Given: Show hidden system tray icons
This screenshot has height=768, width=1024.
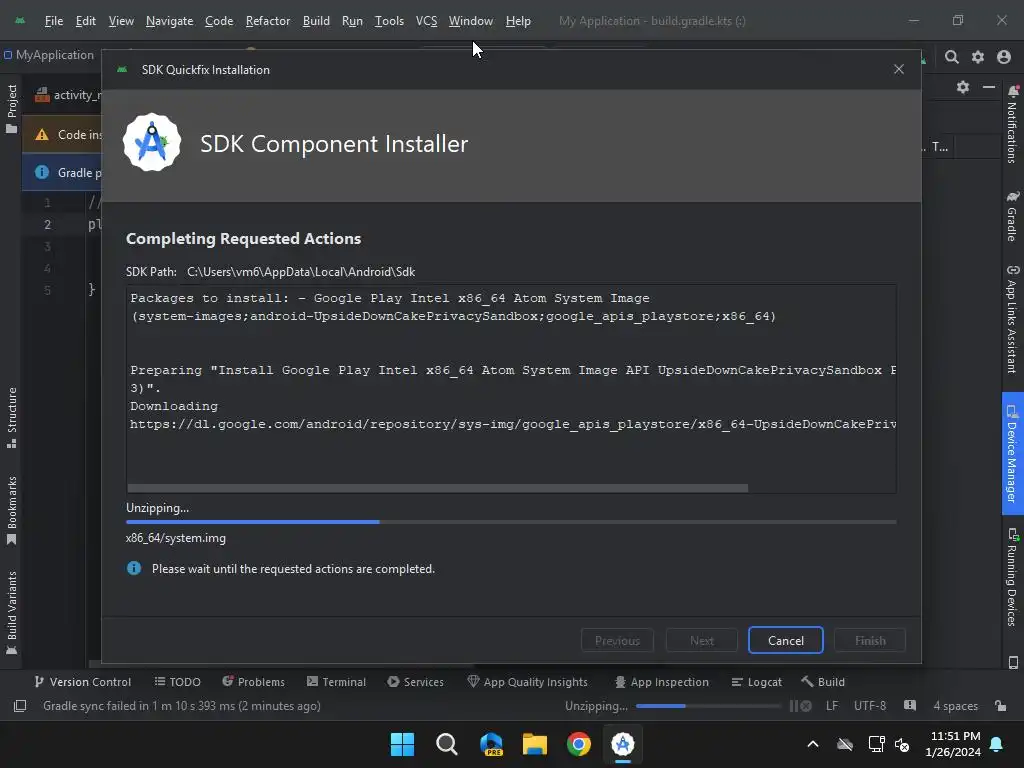Looking at the screenshot, I should [x=812, y=744].
